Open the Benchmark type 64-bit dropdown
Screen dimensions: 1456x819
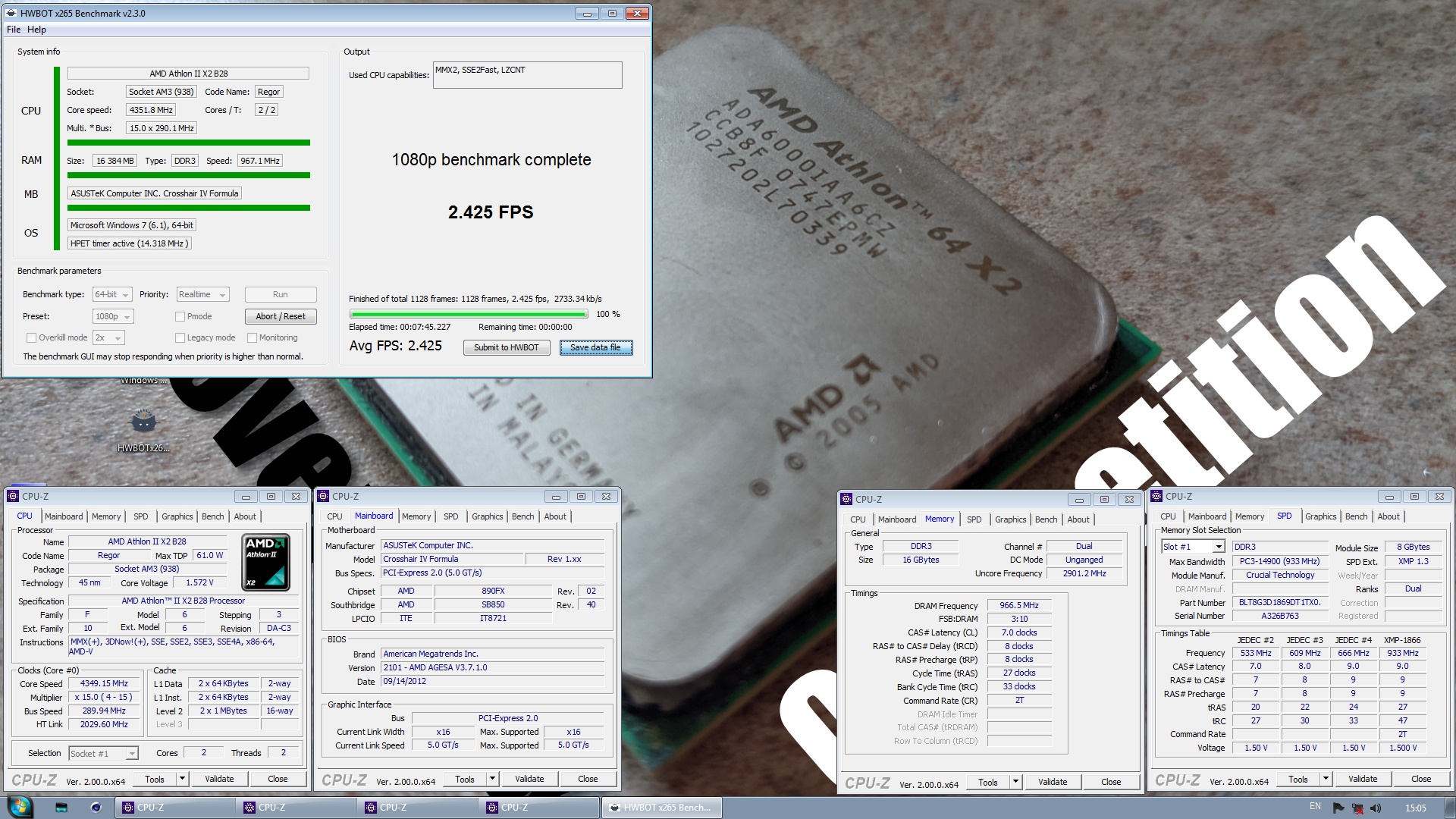112,294
